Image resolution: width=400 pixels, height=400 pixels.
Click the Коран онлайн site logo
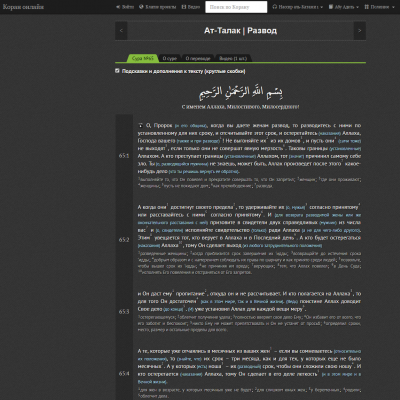(23, 7)
